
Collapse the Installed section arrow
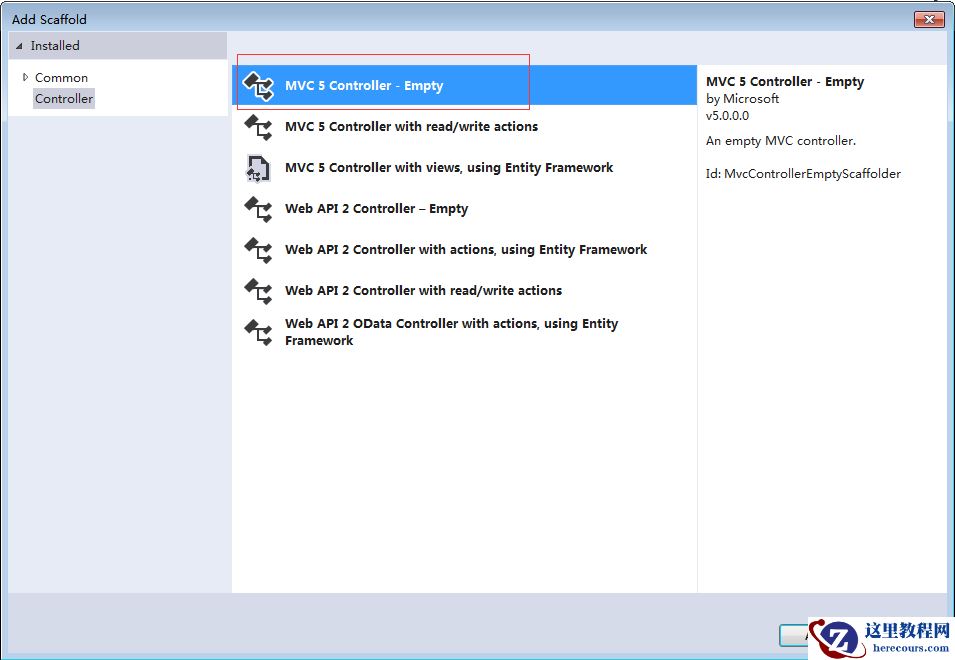tap(19, 46)
